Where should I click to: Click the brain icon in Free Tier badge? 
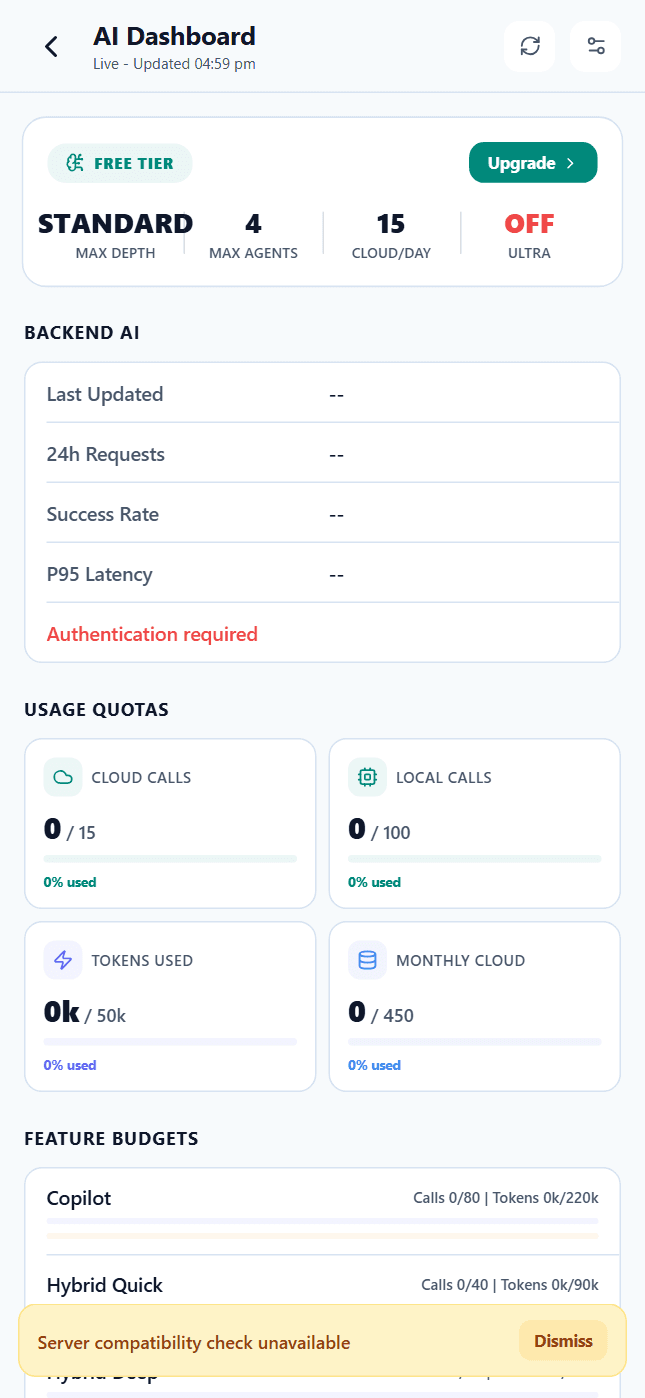point(75,164)
